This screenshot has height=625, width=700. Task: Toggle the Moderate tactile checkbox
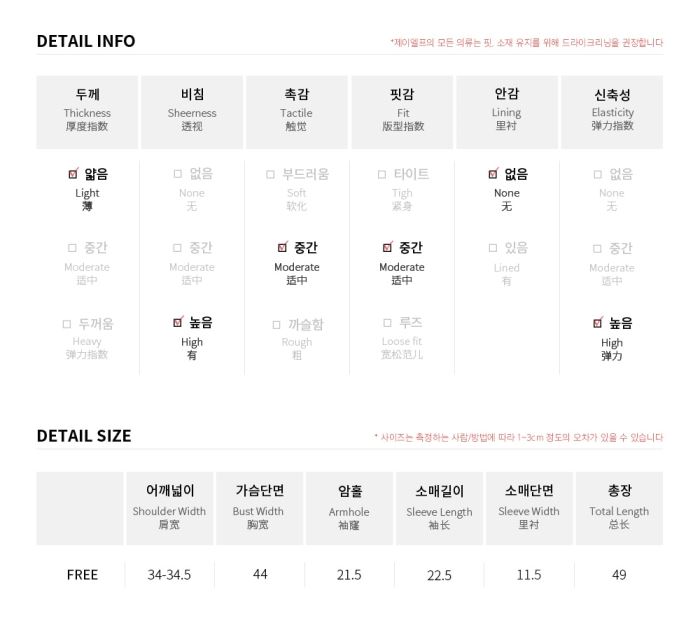click(x=282, y=247)
